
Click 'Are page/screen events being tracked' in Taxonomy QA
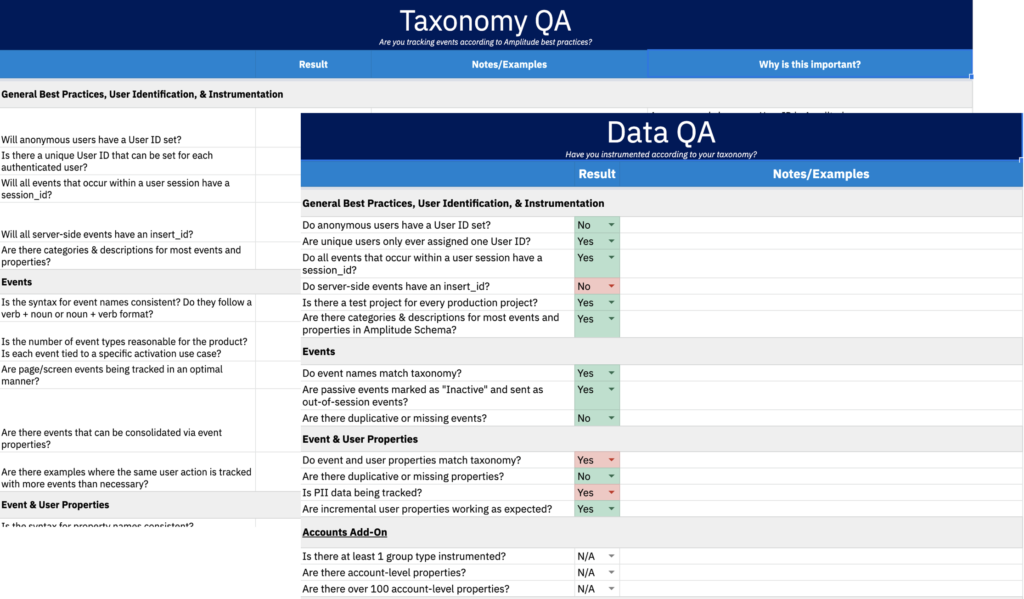pyautogui.click(x=112, y=375)
